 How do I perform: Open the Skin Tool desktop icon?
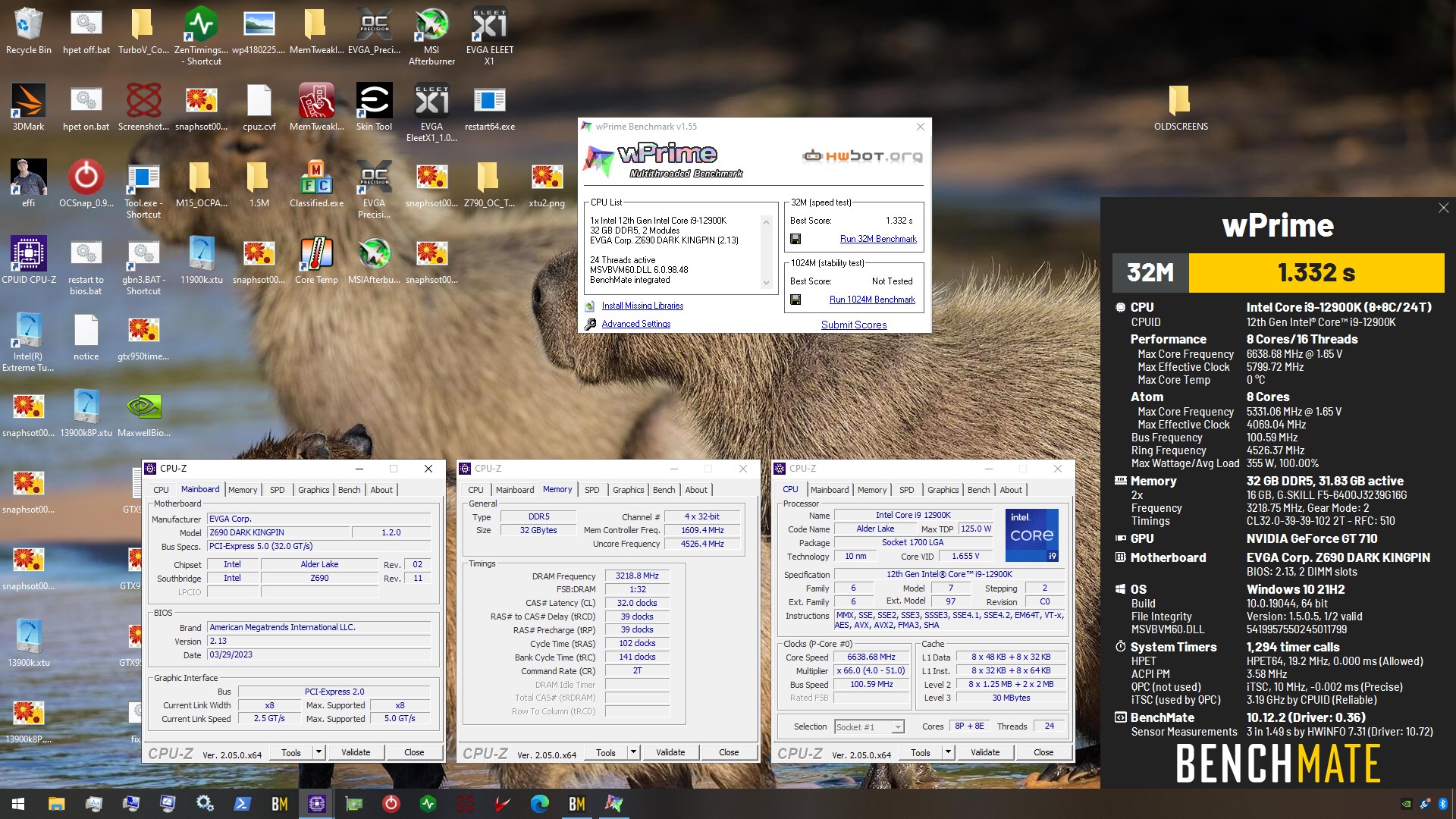(374, 108)
